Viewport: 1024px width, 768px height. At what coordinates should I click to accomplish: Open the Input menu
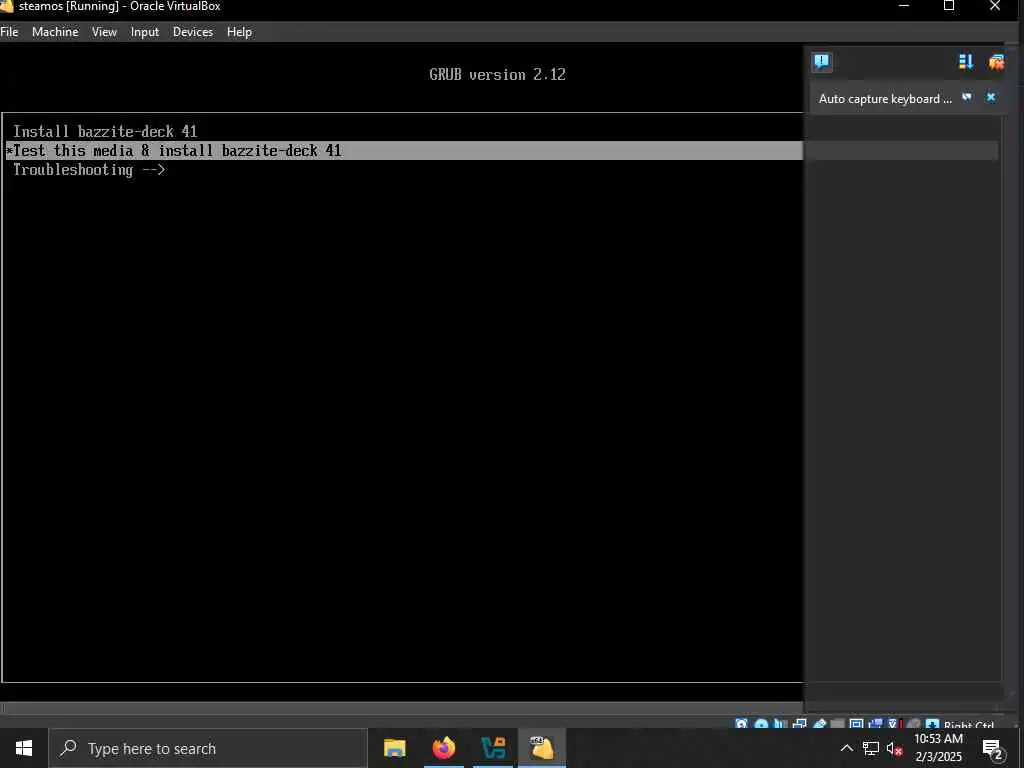pos(144,31)
